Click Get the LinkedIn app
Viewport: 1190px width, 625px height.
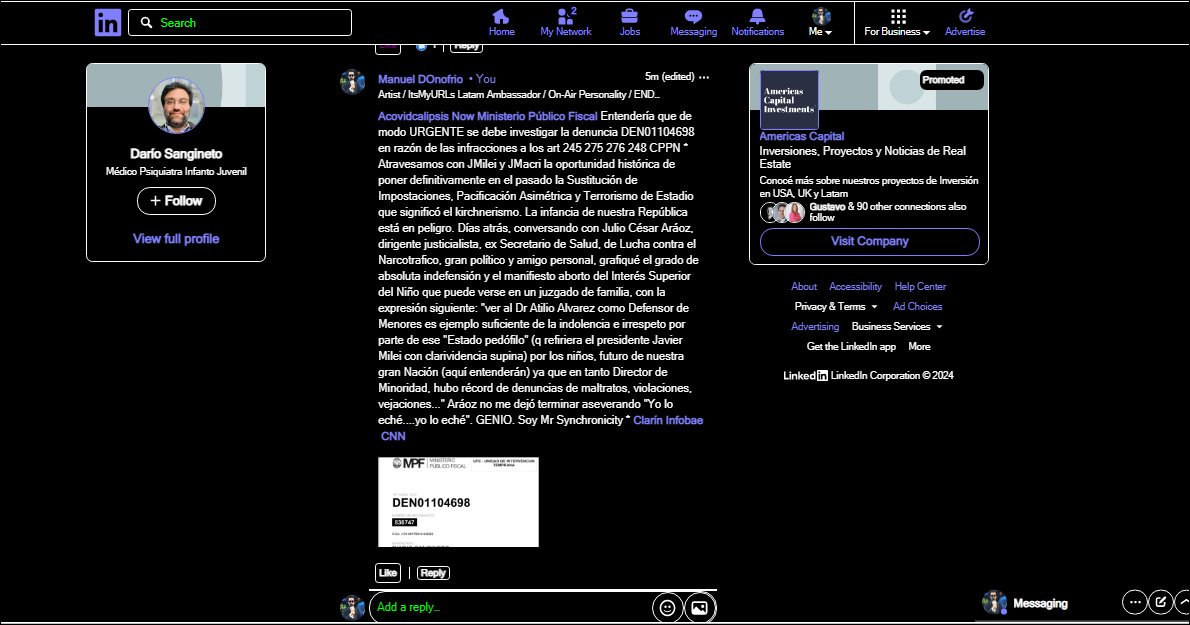pyautogui.click(x=851, y=346)
